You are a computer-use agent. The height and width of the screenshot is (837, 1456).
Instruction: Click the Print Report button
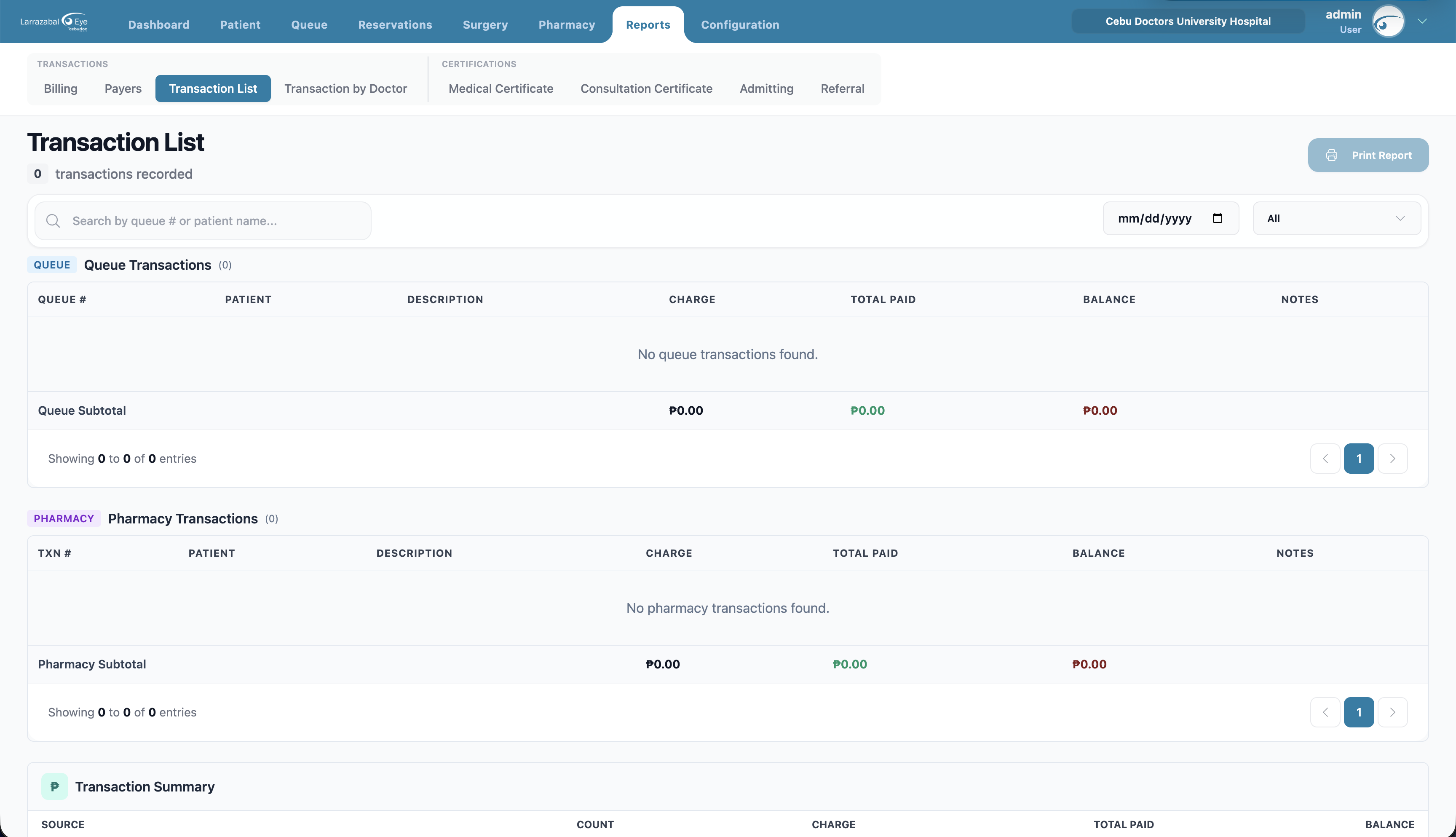coord(1368,155)
